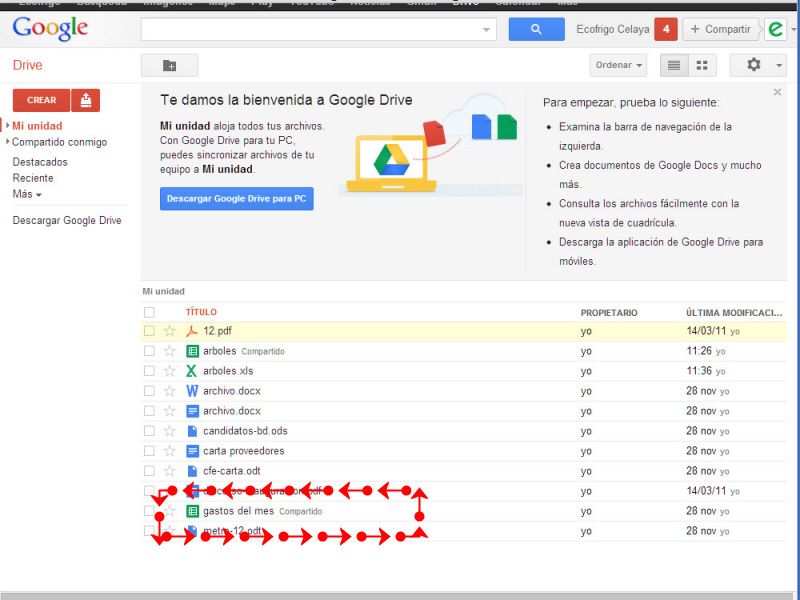Check the box for arboles.xls
The height and width of the screenshot is (600, 800).
pyautogui.click(x=149, y=371)
